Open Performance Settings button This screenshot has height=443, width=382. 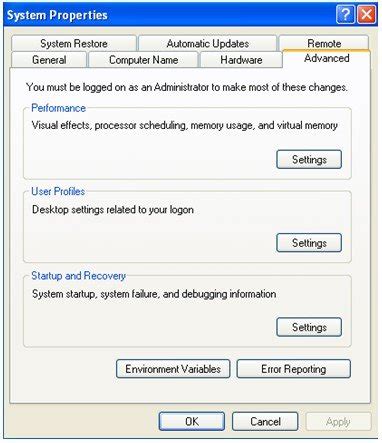(x=309, y=159)
